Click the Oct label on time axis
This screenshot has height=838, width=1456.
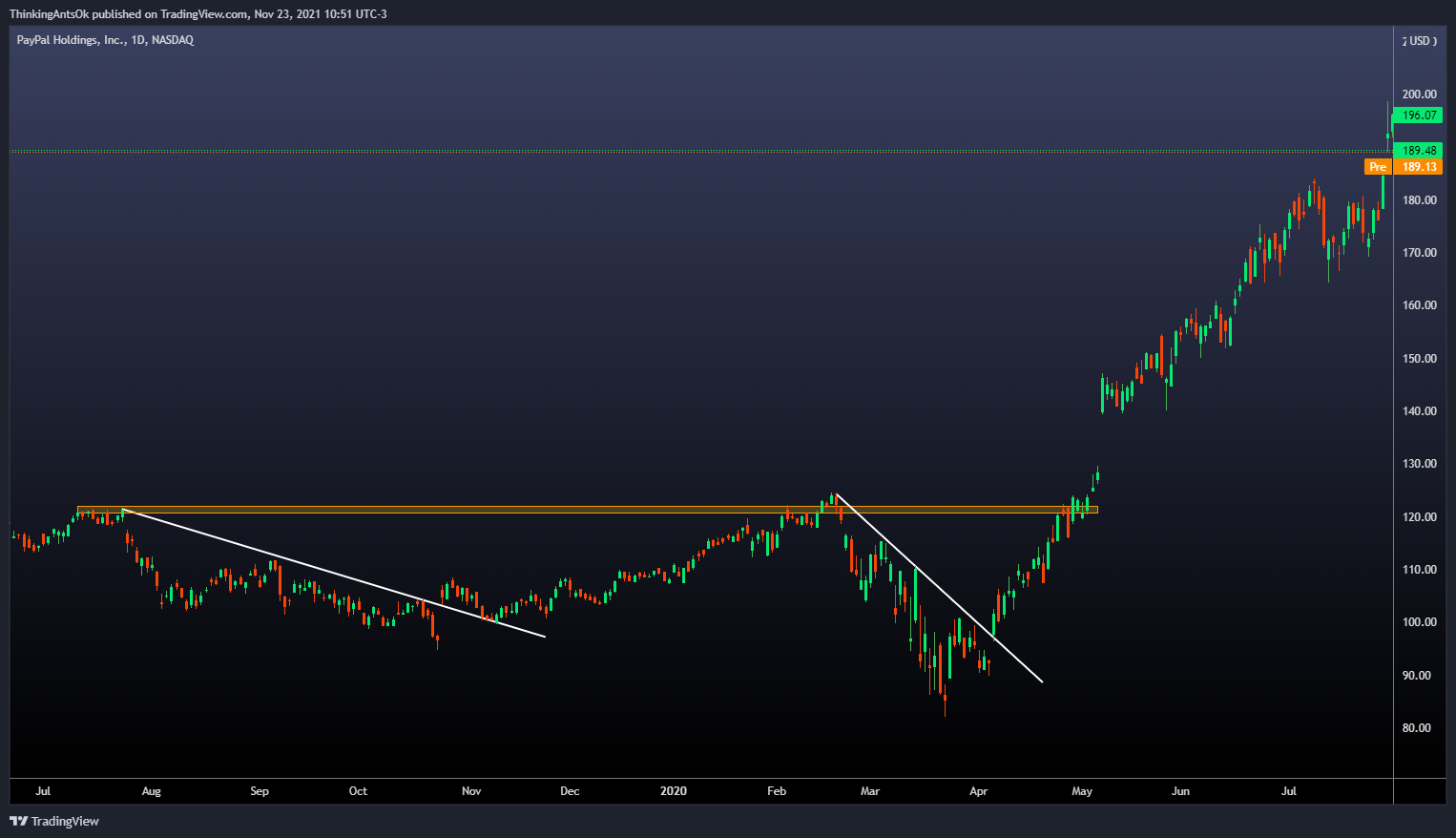(x=358, y=791)
